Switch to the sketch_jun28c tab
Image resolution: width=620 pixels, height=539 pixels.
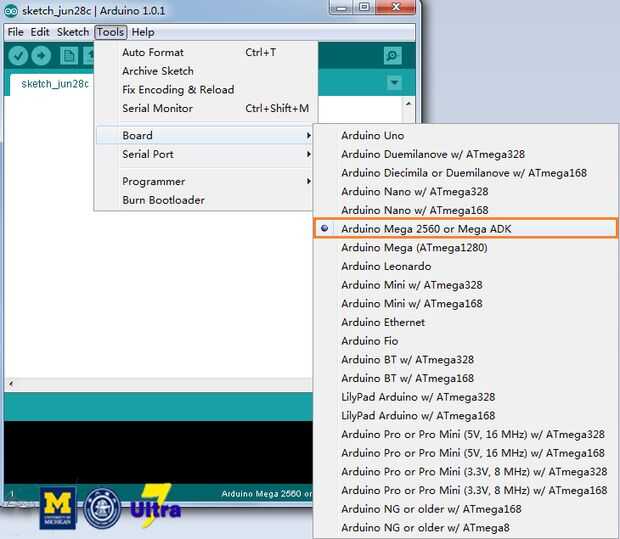[55, 84]
